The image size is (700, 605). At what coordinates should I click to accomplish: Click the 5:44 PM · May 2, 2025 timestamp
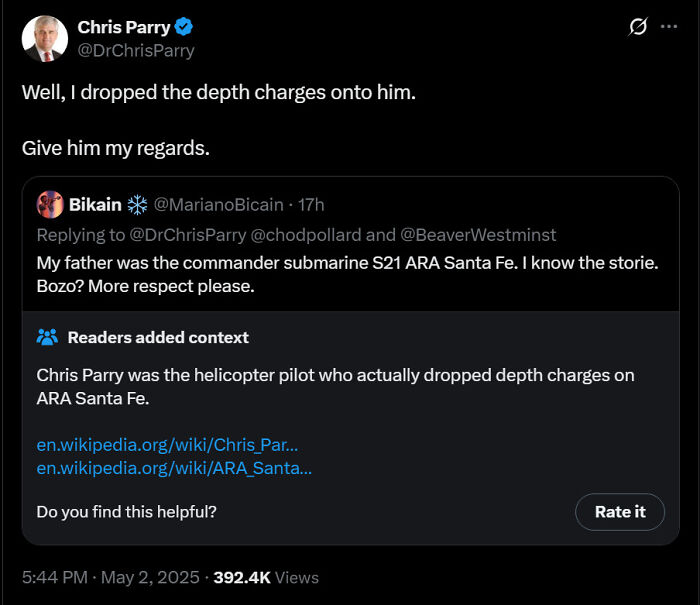coord(109,577)
